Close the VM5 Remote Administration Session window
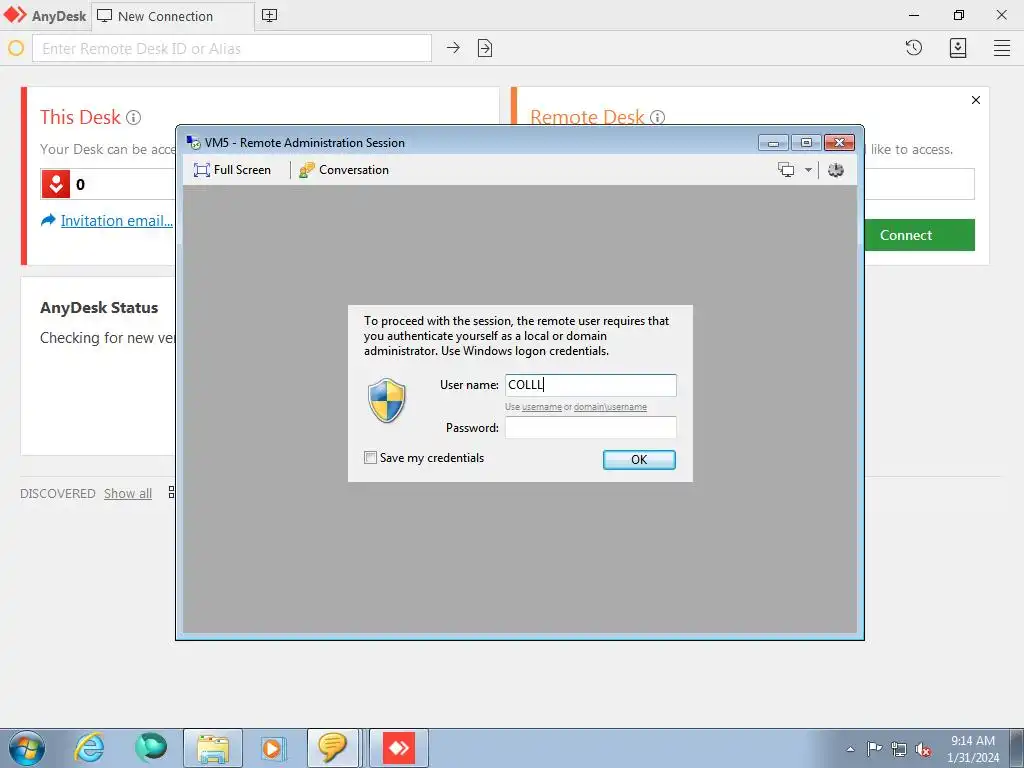This screenshot has width=1024, height=768. tap(839, 142)
